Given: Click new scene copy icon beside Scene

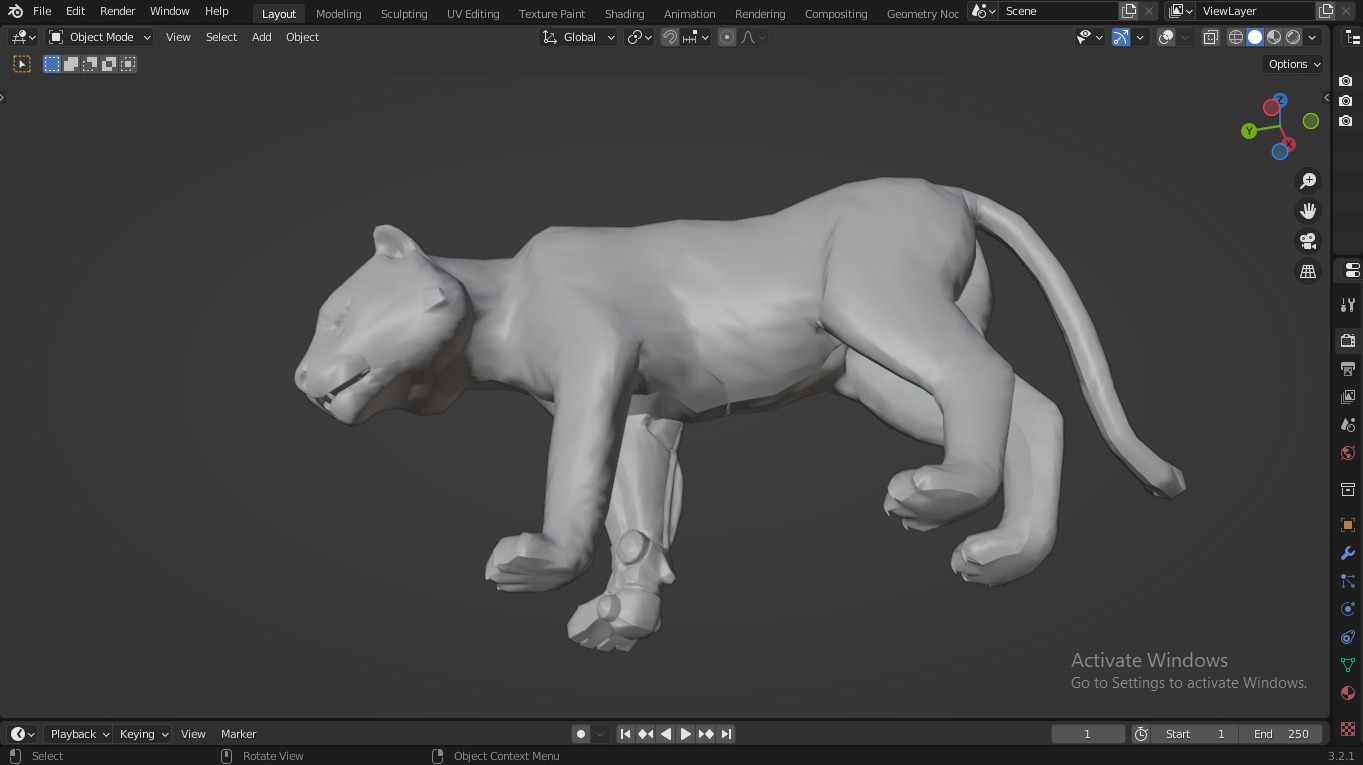Looking at the screenshot, I should (1129, 11).
